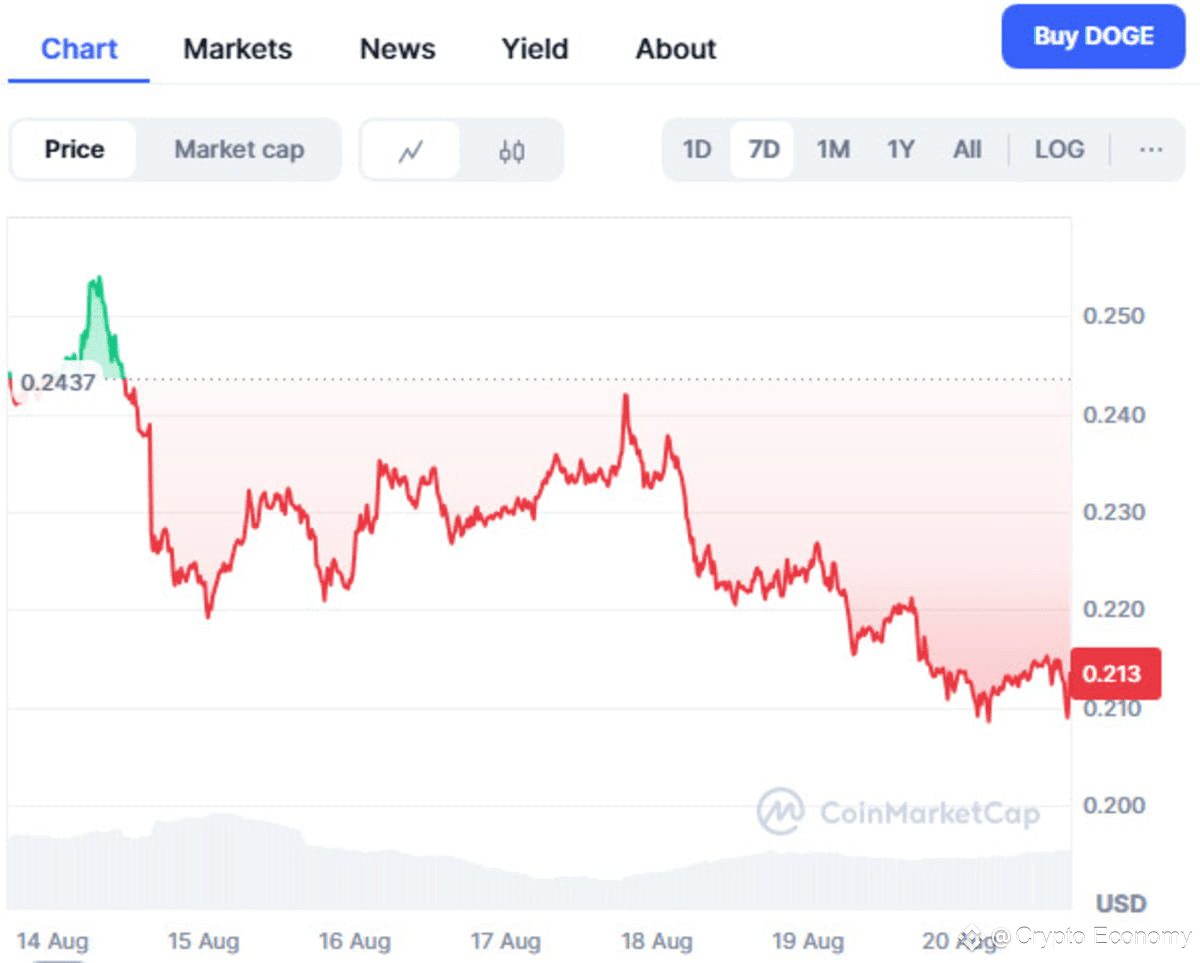Select the All time range
The height and width of the screenshot is (963, 1200).
click(x=967, y=150)
